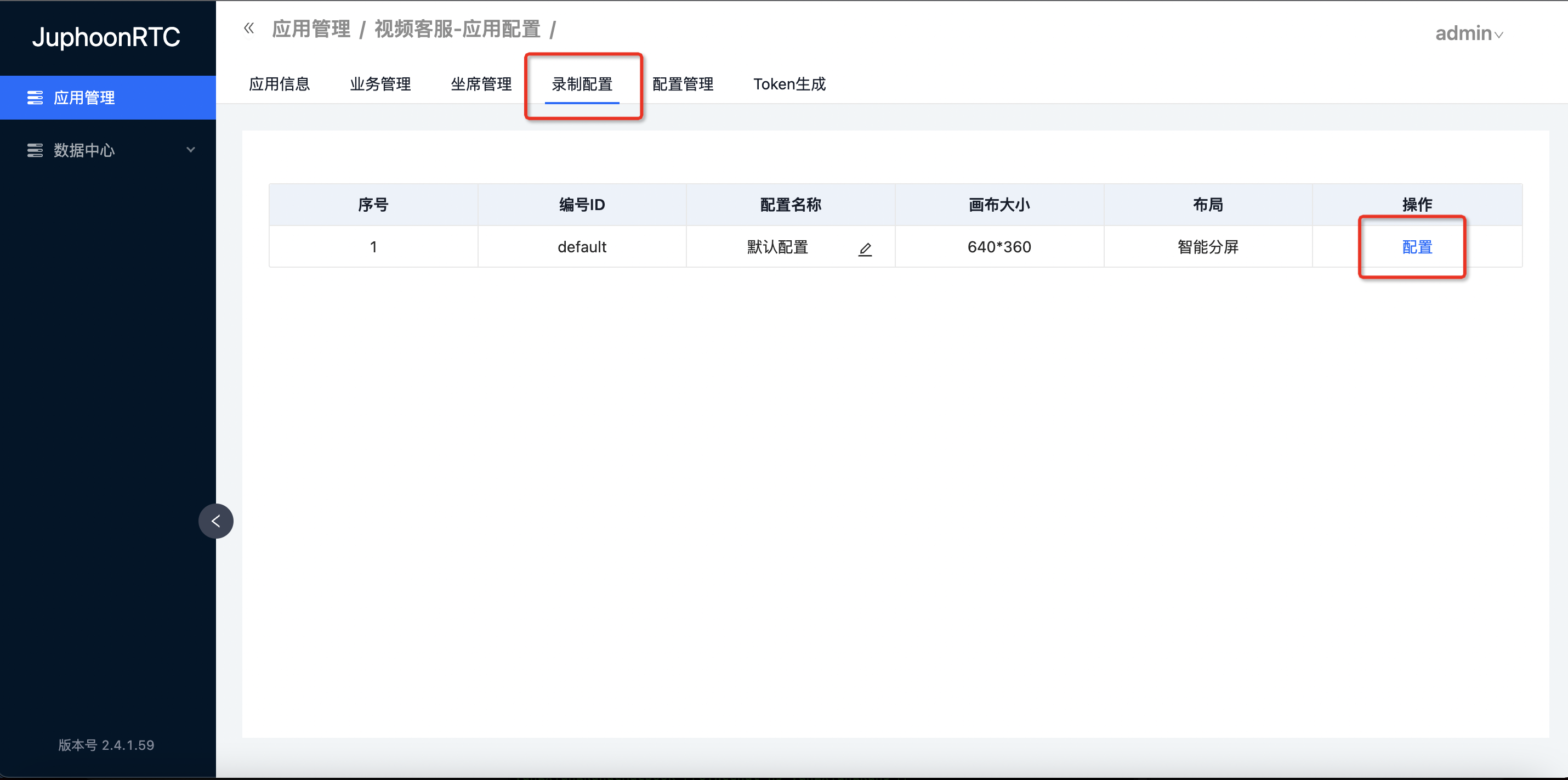1568x780 pixels.
Task: Go to the 配置管理 tab
Action: coord(683,84)
